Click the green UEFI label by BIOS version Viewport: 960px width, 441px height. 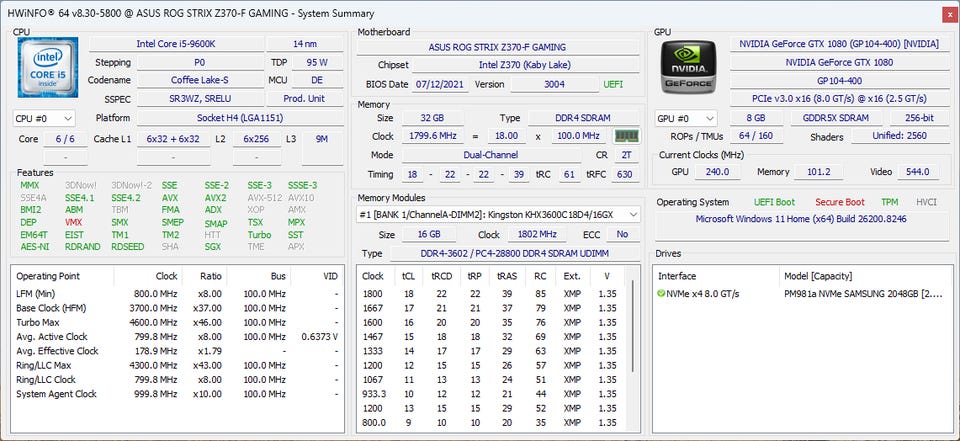[x=613, y=85]
